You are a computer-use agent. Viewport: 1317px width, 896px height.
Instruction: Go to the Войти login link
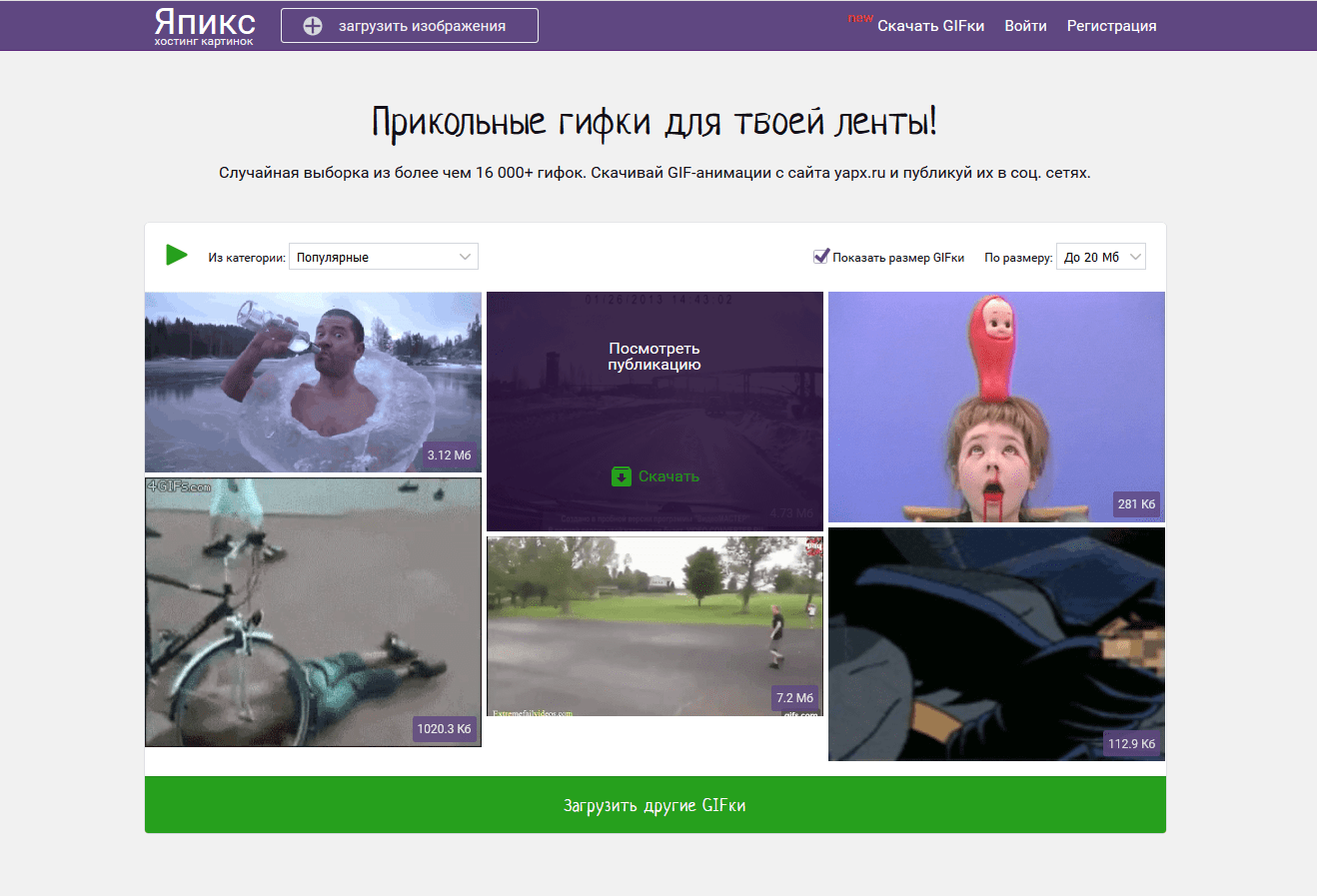coord(1025,26)
